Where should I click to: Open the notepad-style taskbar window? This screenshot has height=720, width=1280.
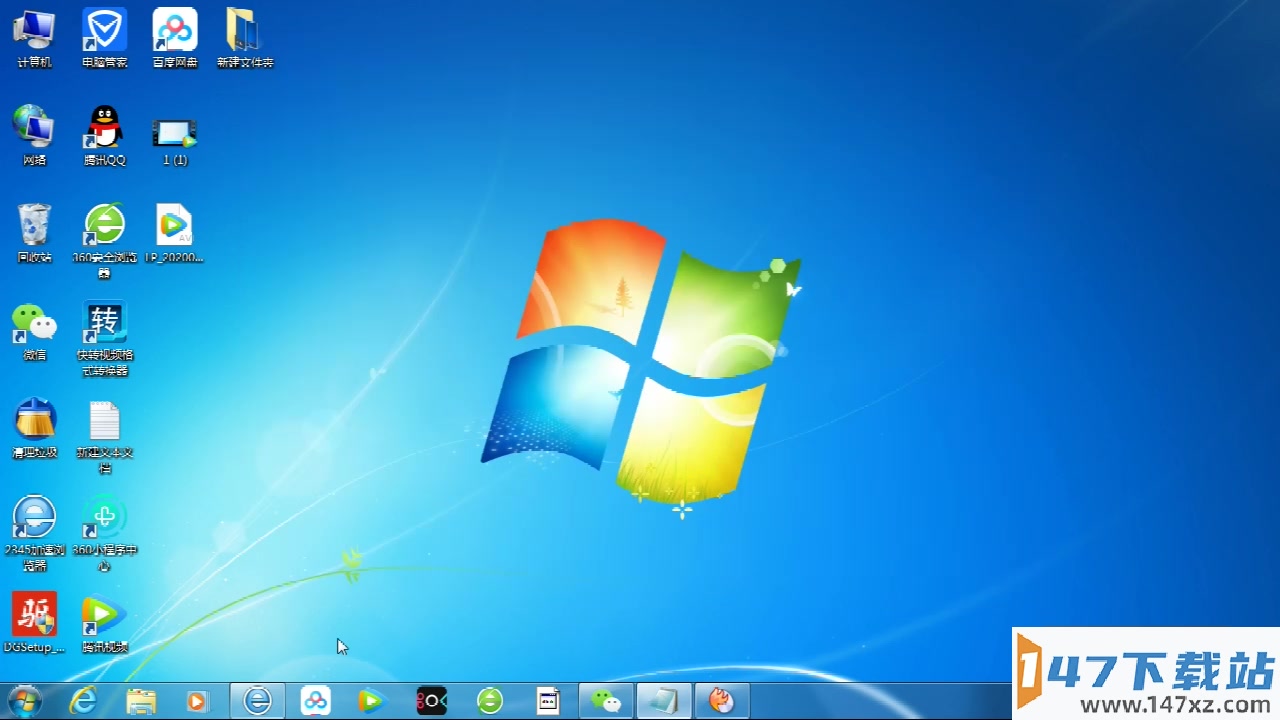[664, 701]
